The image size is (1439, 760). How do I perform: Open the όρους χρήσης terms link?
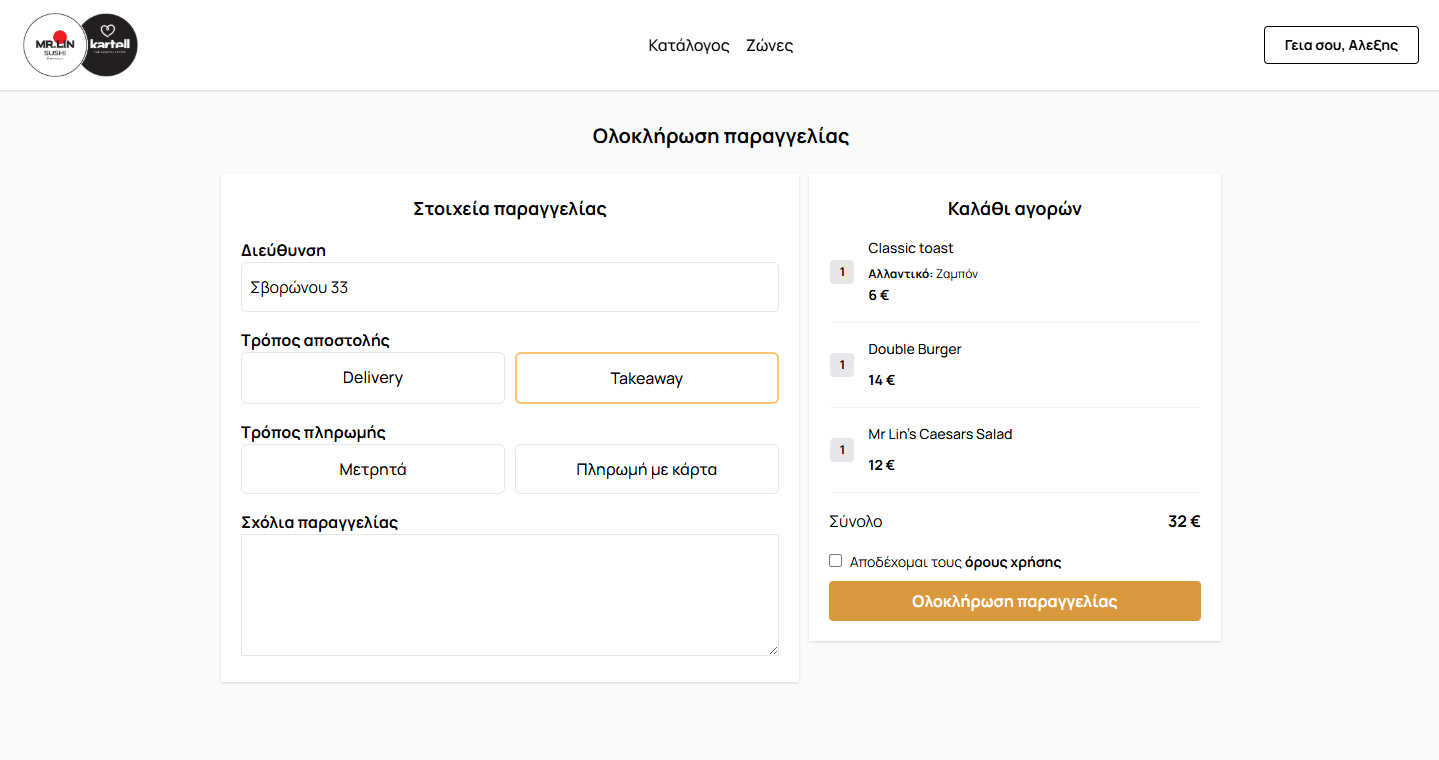(1012, 562)
